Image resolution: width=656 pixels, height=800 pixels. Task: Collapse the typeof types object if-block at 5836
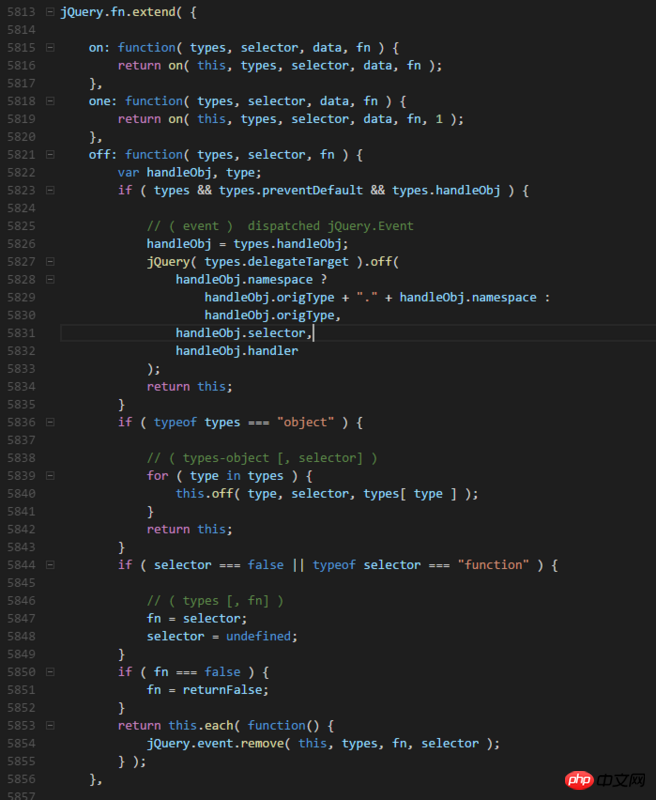pyautogui.click(x=50, y=422)
